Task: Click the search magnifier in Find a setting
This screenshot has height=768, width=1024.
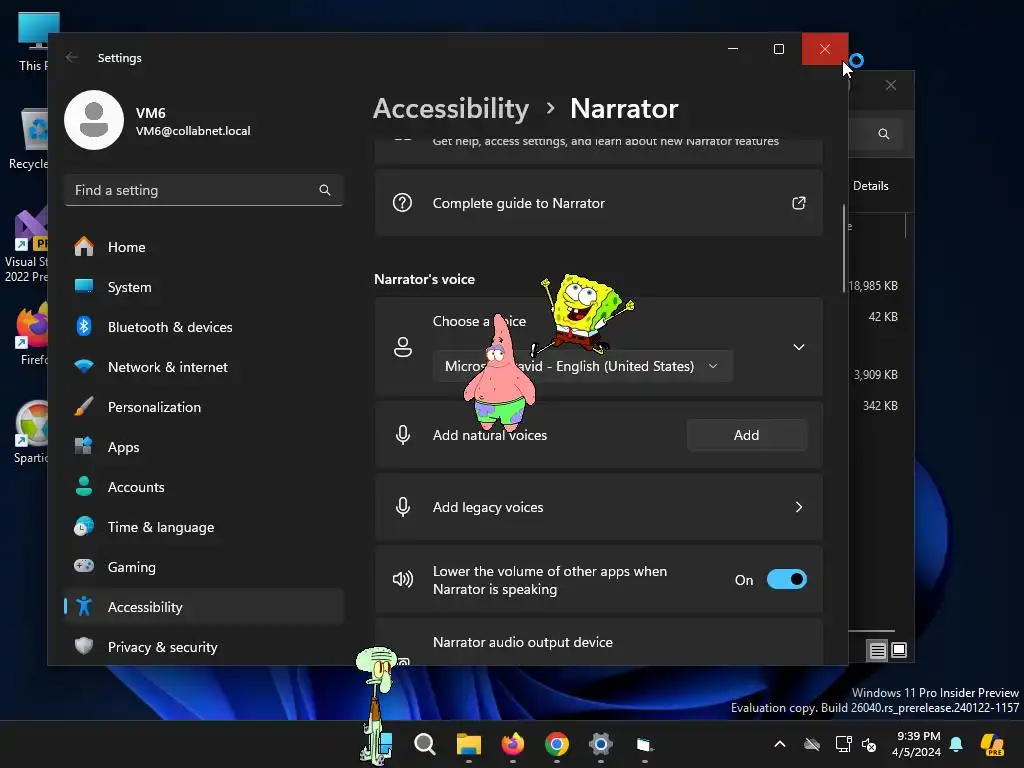Action: [325, 190]
